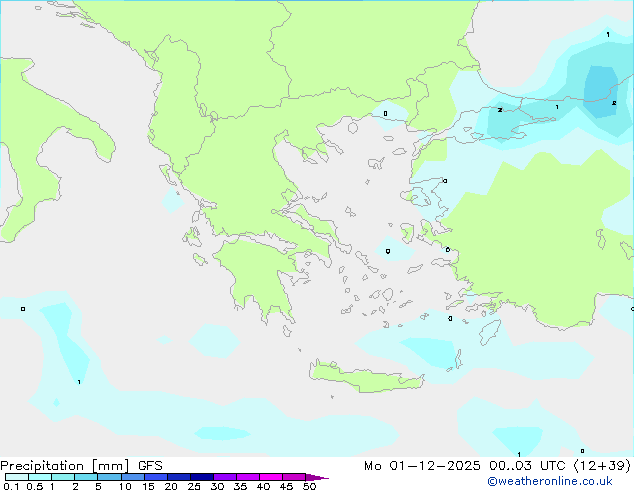634x490 pixels.
Task: Click the 0.5–1 mm legend color swatch
Action: tap(40, 477)
